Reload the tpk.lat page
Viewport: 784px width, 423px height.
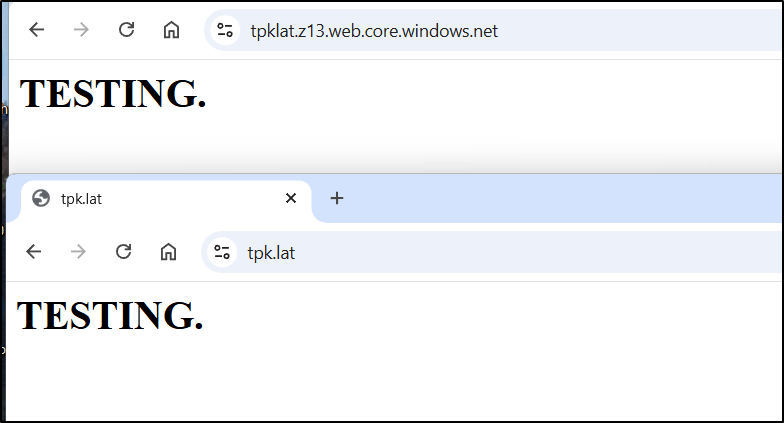[123, 252]
